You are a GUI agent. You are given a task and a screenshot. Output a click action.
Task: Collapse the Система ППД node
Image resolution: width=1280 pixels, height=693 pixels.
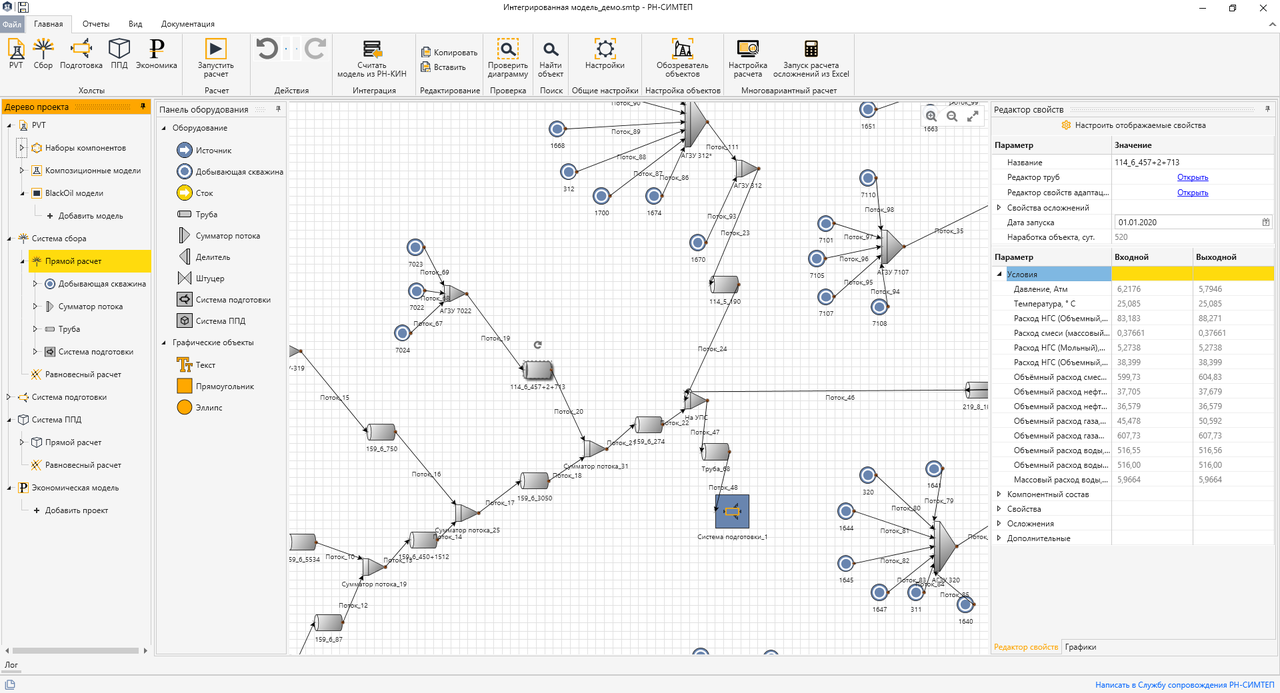(8, 420)
